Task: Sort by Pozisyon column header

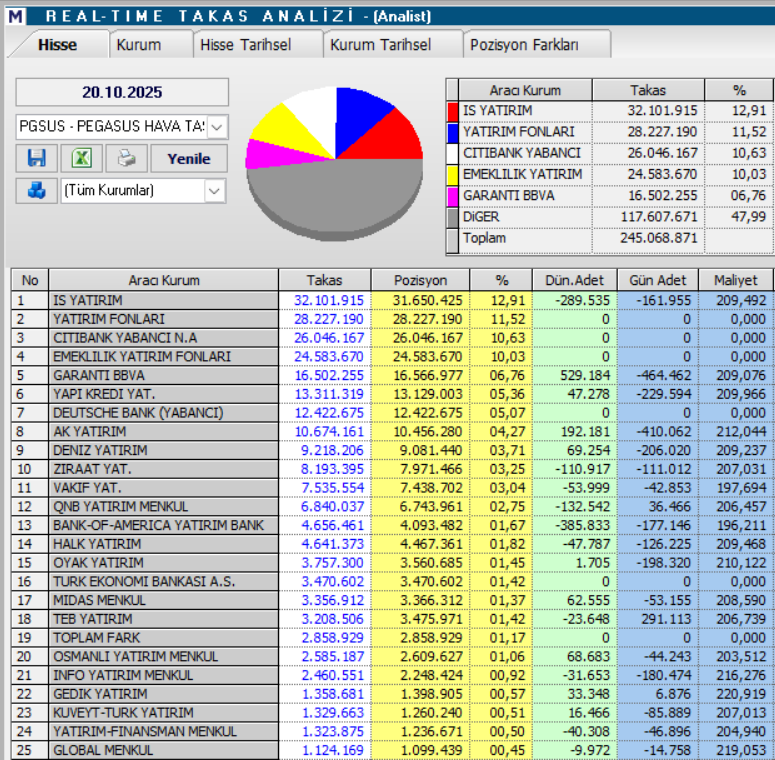Action: point(420,280)
